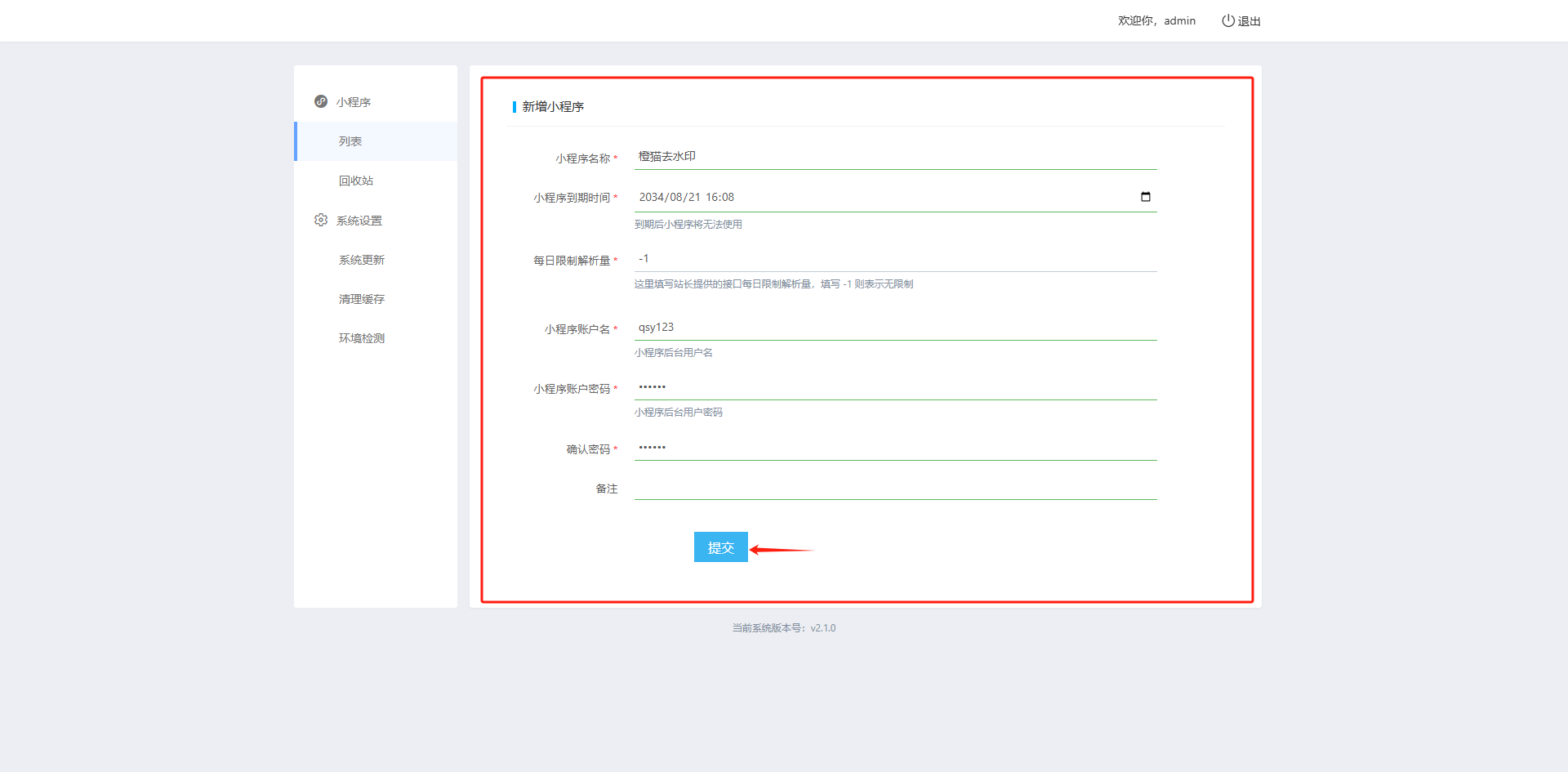Image resolution: width=1568 pixels, height=772 pixels.
Task: Click the 小程序到期时间 date field
Action: point(882,197)
